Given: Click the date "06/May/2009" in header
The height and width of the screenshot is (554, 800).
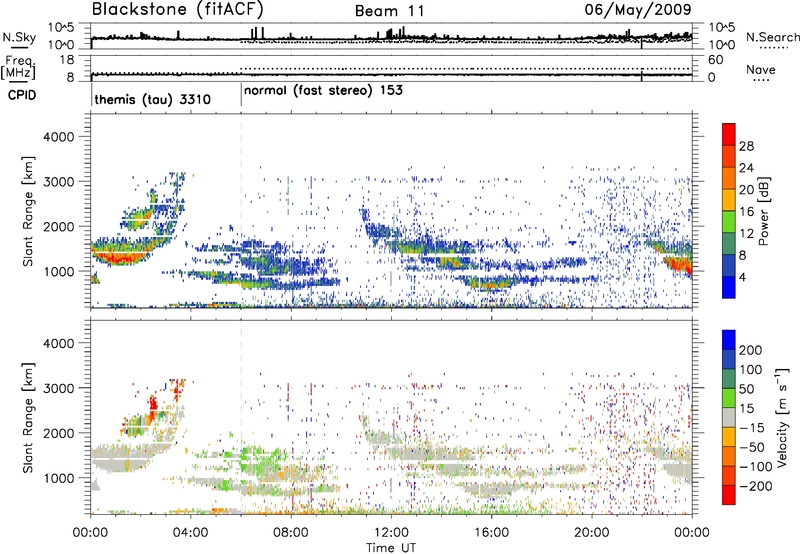Looking at the screenshot, I should 638,9.
